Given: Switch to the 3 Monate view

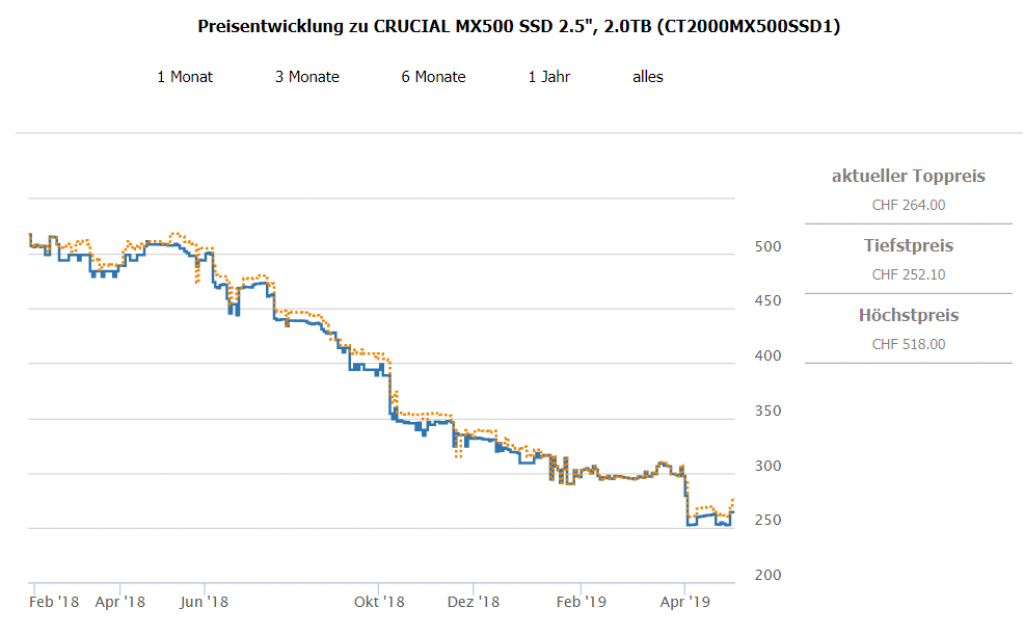Looking at the screenshot, I should point(307,77).
